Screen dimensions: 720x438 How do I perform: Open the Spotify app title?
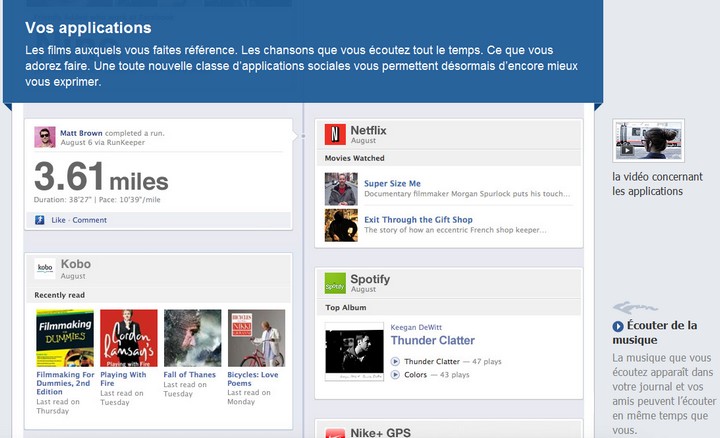pyautogui.click(x=370, y=279)
